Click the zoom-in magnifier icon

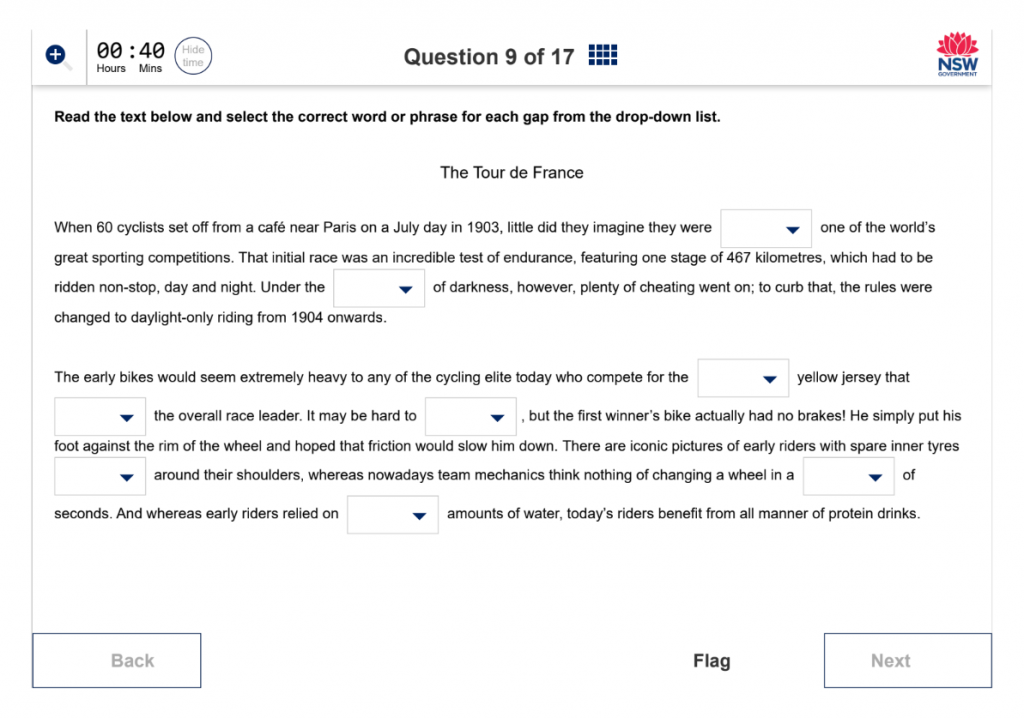pyautogui.click(x=57, y=56)
